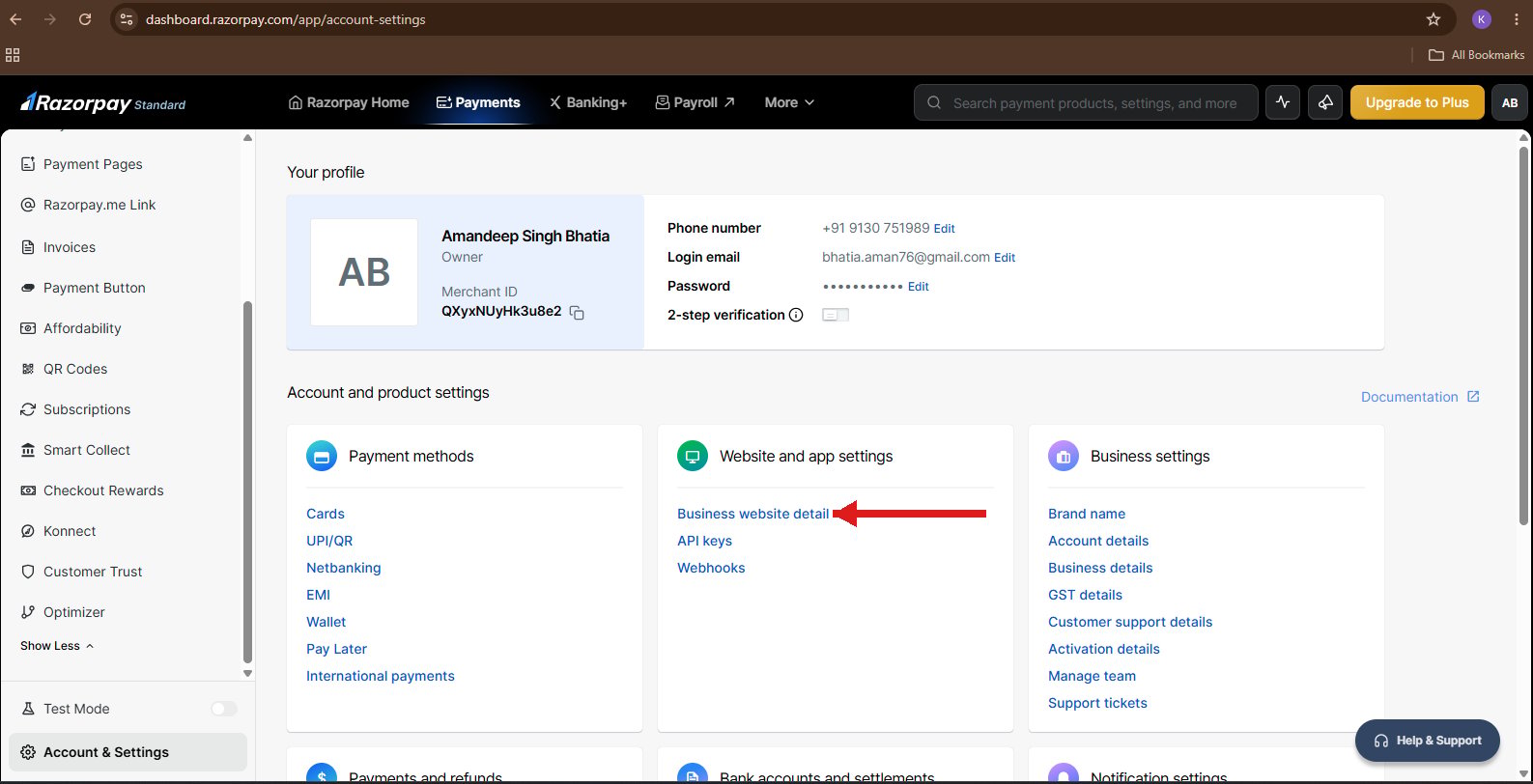The image size is (1533, 784).
Task: Open activity pulse icon in header
Action: pyautogui.click(x=1283, y=102)
